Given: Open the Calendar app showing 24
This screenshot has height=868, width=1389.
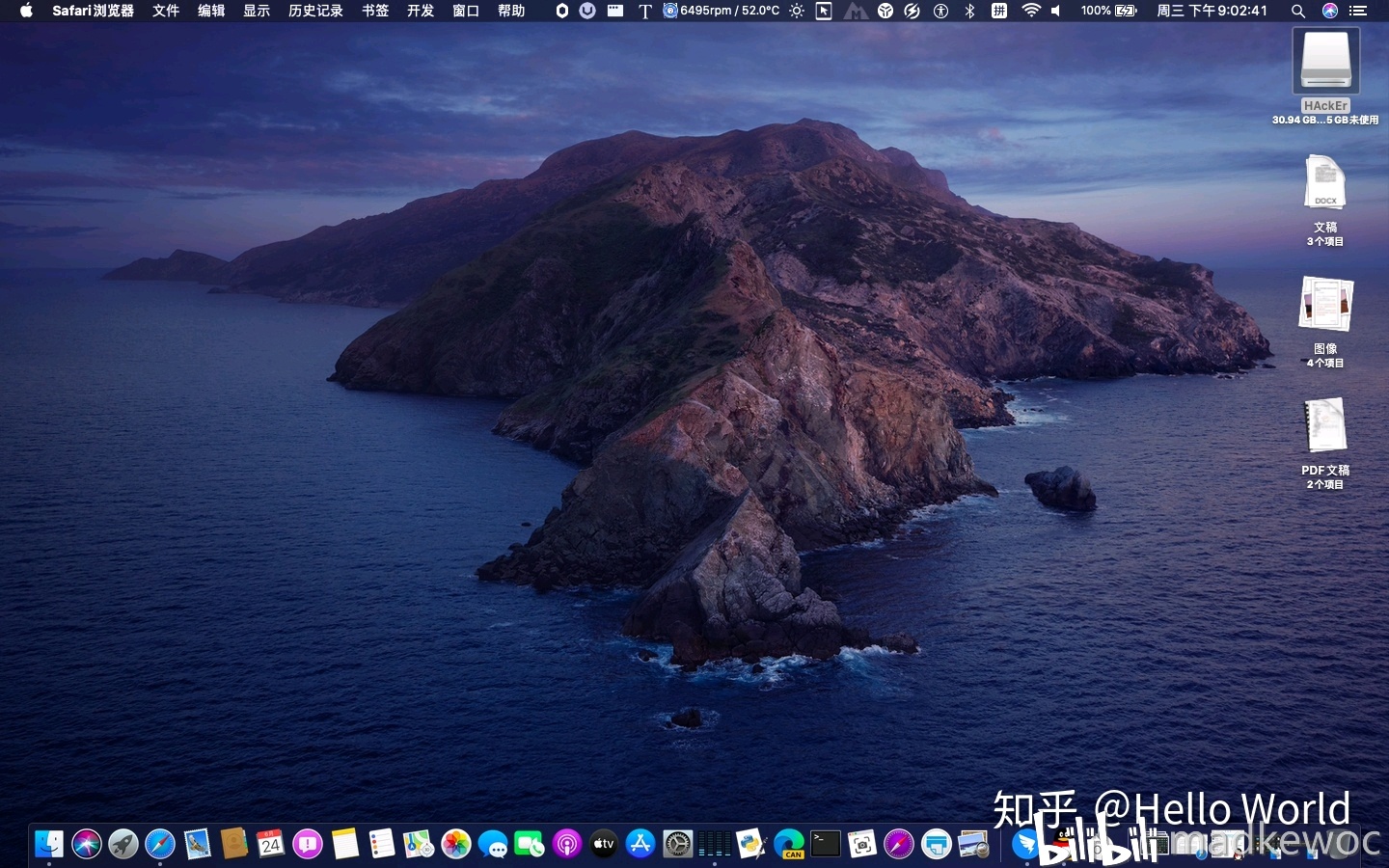Looking at the screenshot, I should tap(270, 844).
